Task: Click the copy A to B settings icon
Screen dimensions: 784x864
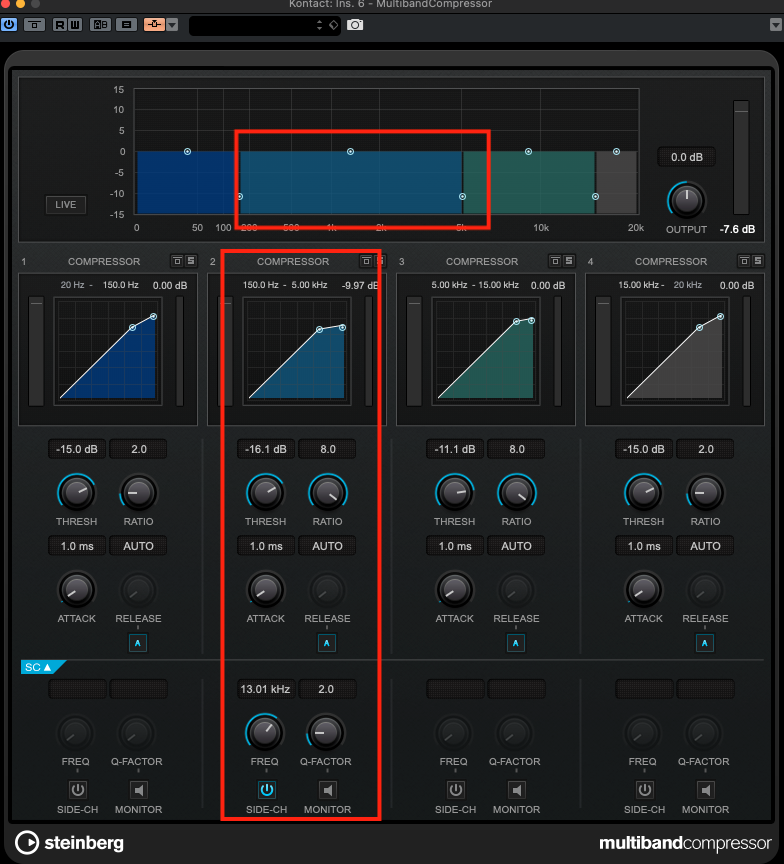Action: (126, 25)
